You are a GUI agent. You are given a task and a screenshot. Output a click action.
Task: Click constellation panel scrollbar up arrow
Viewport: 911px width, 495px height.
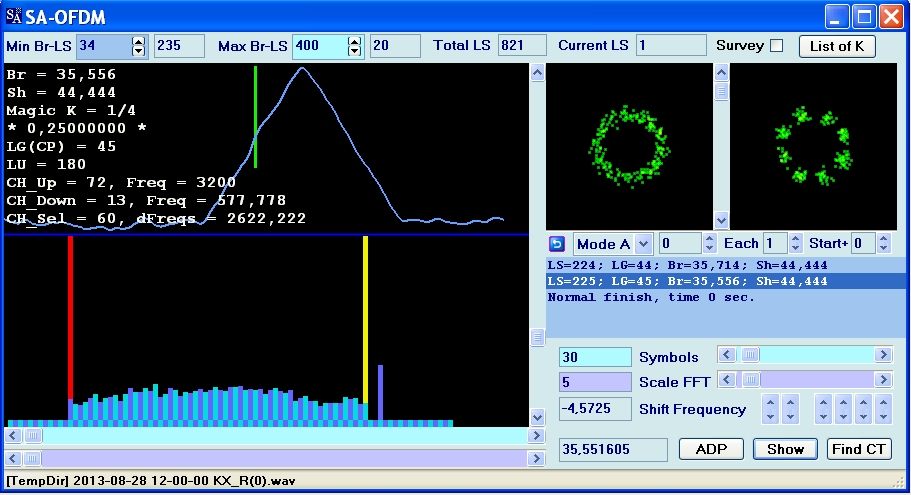(x=721, y=73)
